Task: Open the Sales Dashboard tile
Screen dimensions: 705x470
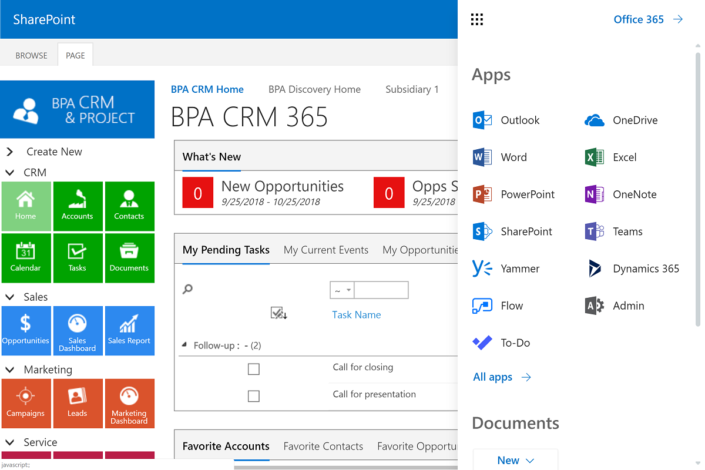Action: (x=77, y=331)
